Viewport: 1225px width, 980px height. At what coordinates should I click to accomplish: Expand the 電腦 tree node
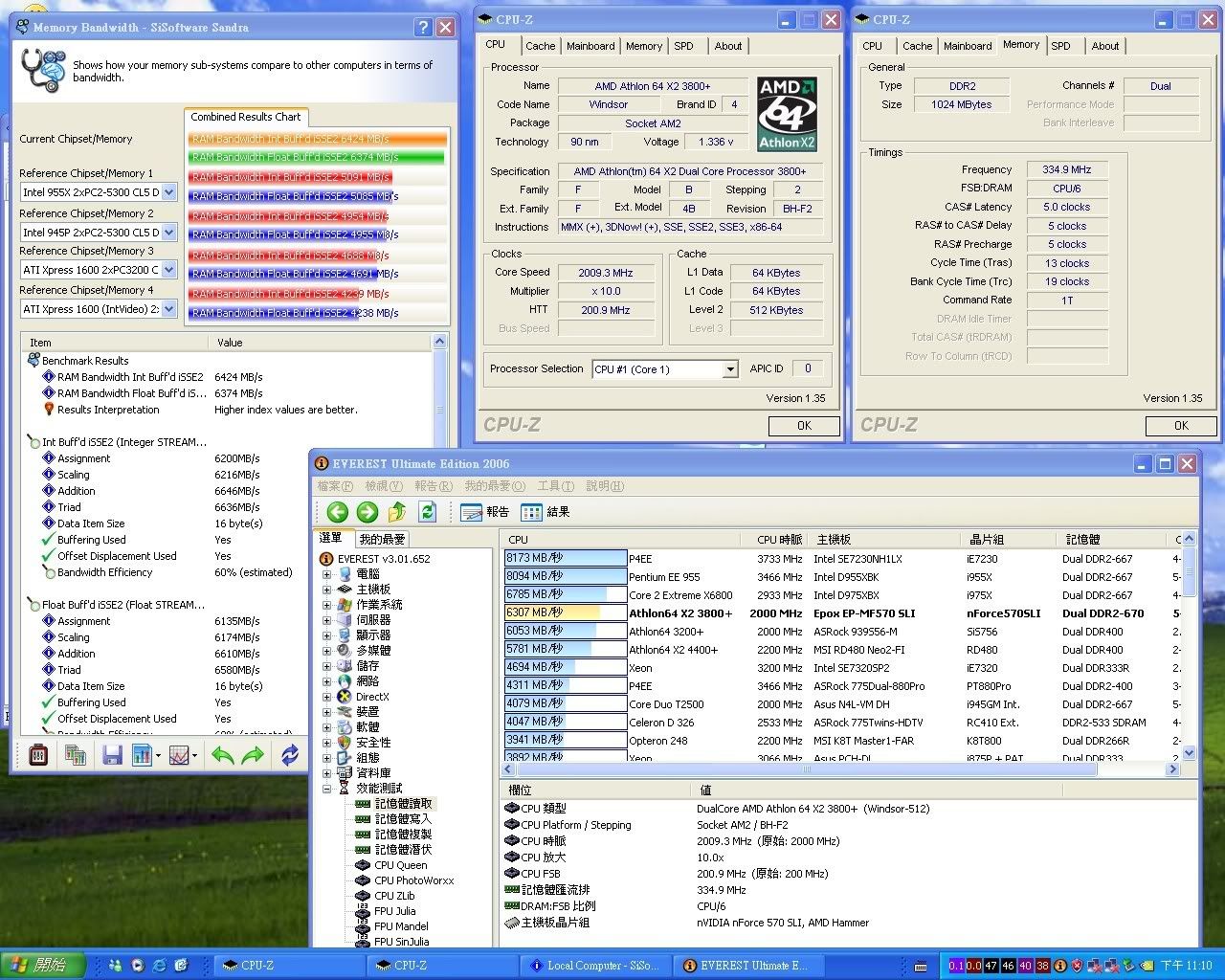(x=326, y=574)
